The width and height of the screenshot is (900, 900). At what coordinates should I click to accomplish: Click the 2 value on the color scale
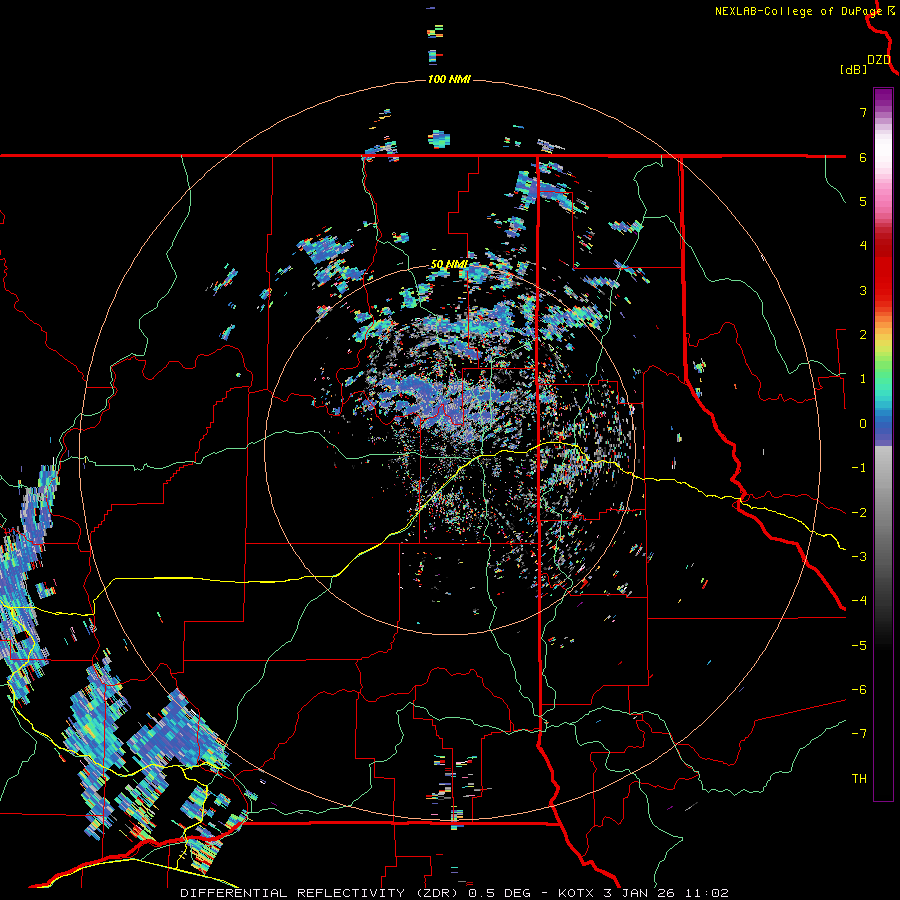click(863, 335)
